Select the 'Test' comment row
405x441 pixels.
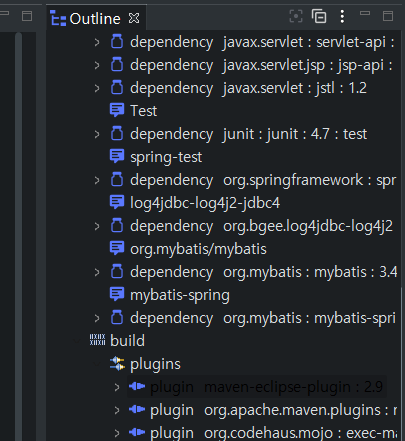[143, 111]
